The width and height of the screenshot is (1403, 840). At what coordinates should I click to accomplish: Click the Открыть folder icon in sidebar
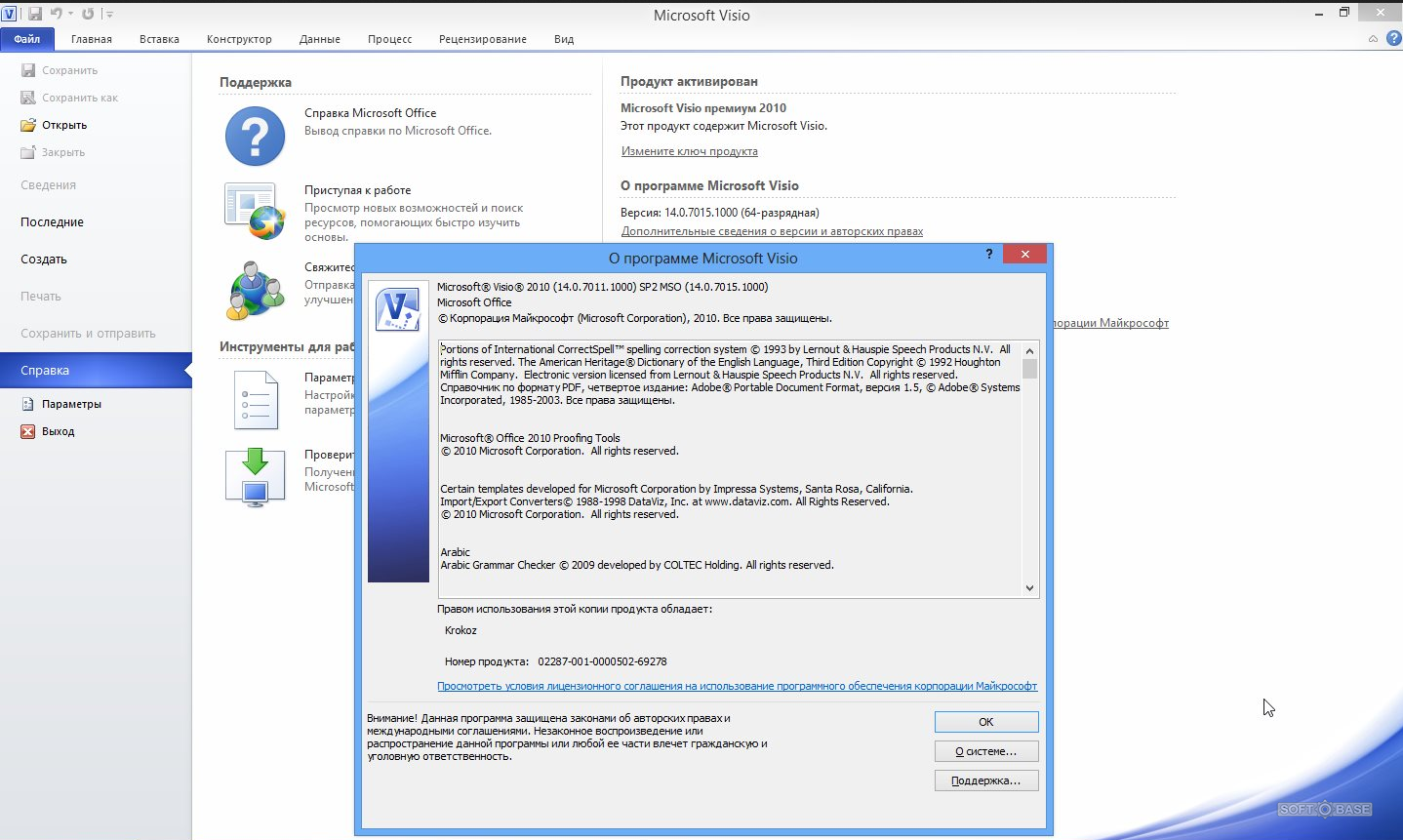click(x=28, y=125)
